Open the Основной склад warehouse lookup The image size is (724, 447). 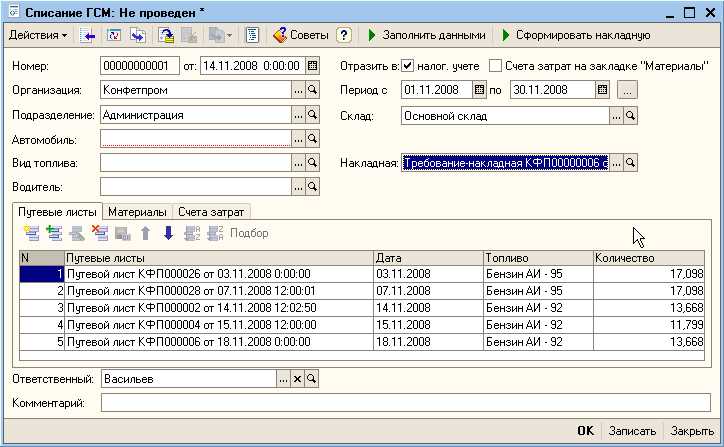point(631,115)
